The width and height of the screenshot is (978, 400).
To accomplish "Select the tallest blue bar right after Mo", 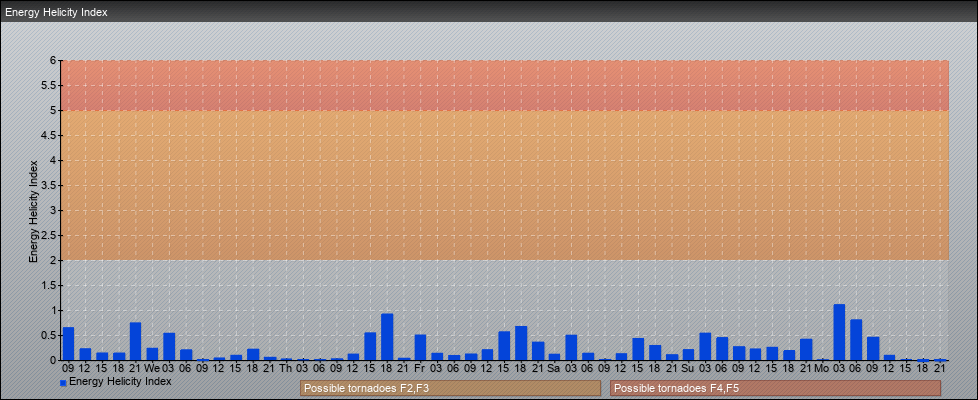I will pyautogui.click(x=839, y=332).
